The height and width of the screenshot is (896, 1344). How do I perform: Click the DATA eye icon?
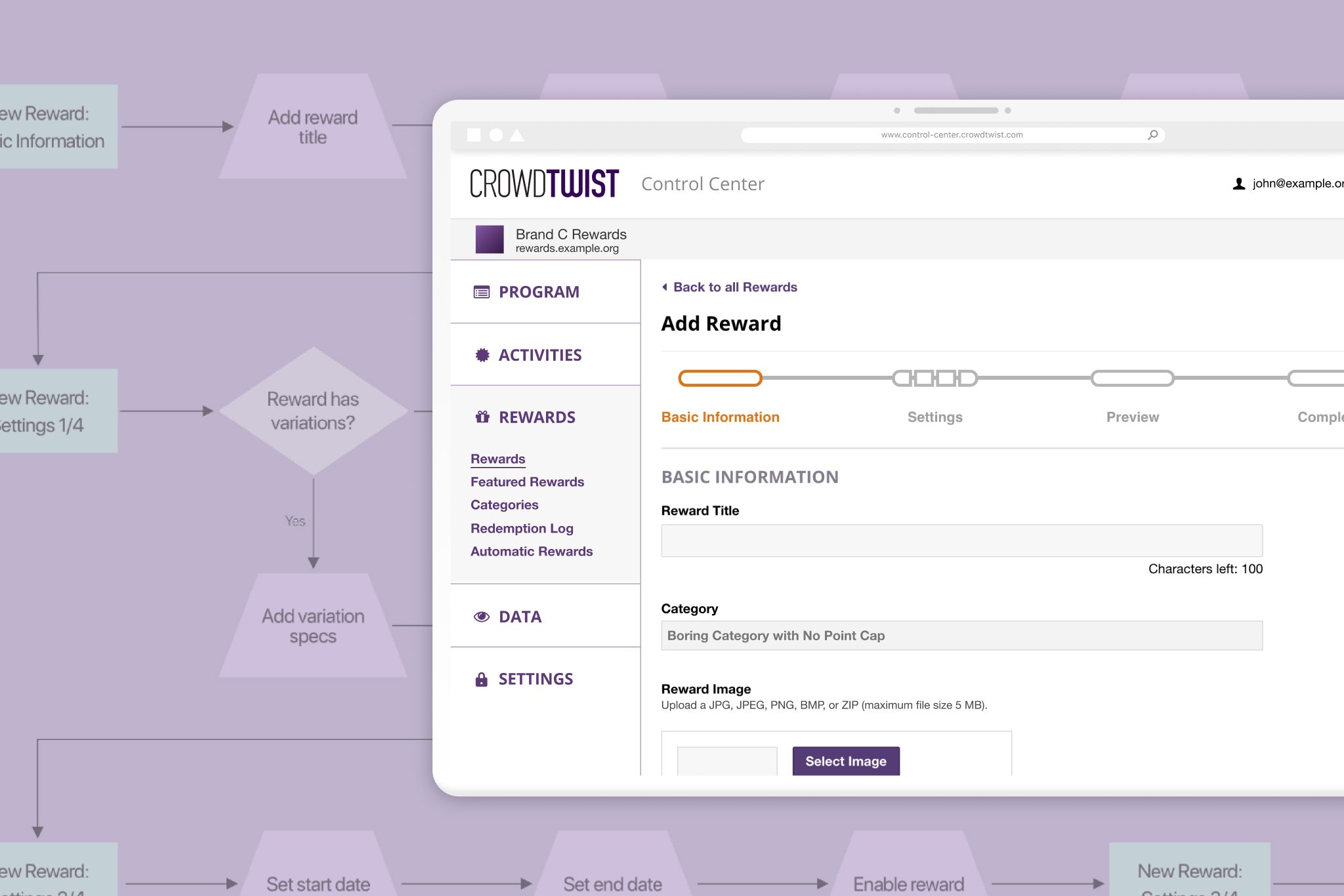tap(482, 615)
